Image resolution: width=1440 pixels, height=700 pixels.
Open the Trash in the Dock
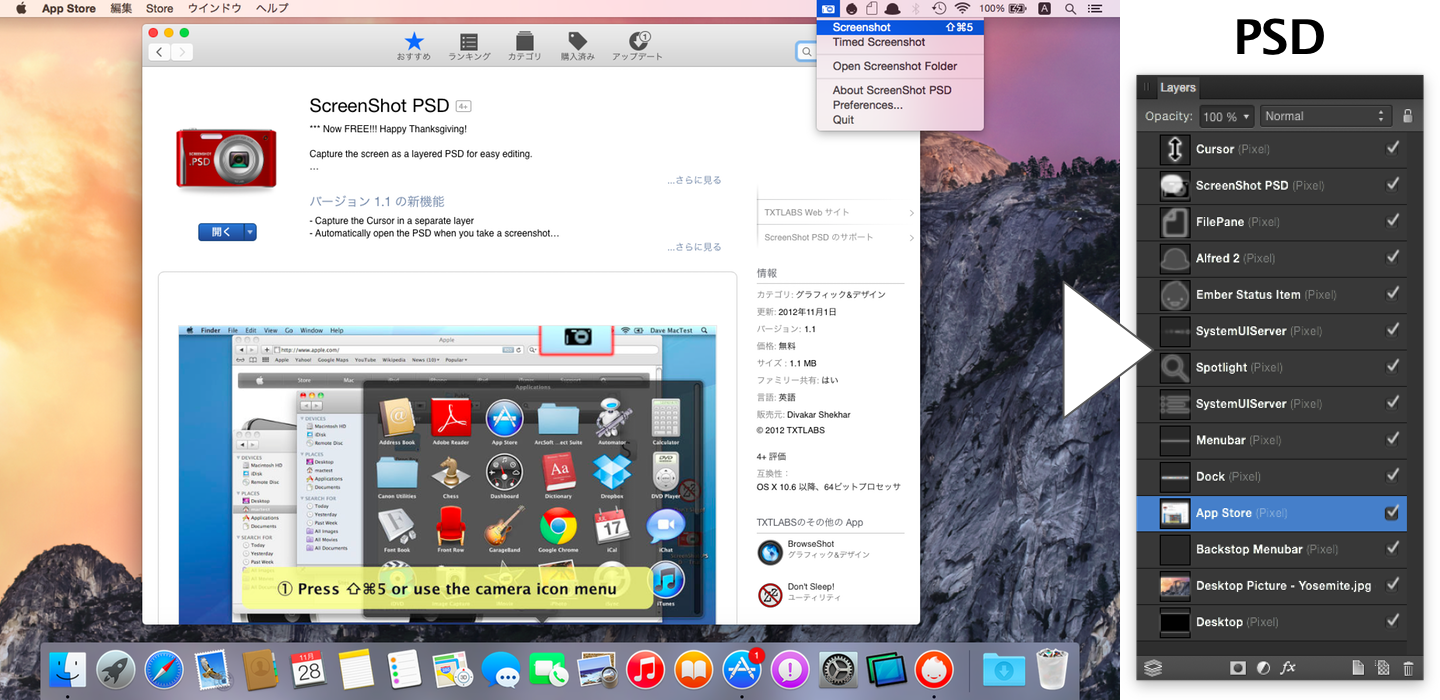pos(1052,669)
